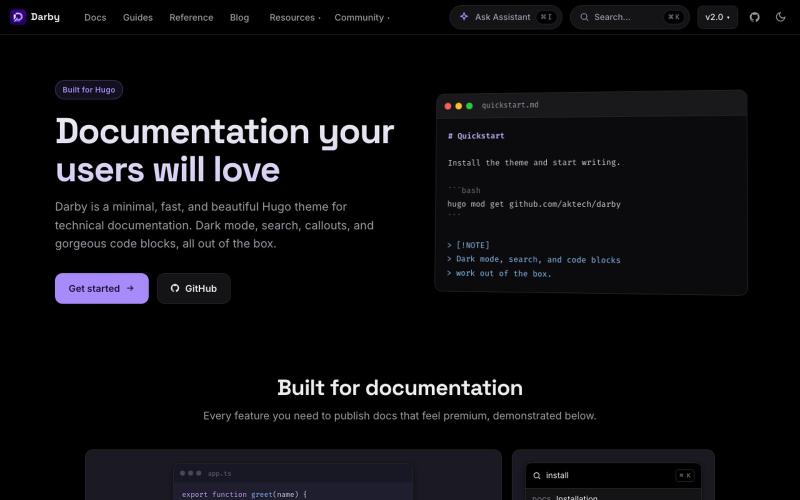Screen dimensions: 800x500
Task: Click the red dot in quickstart.md window
Action: pos(448,106)
